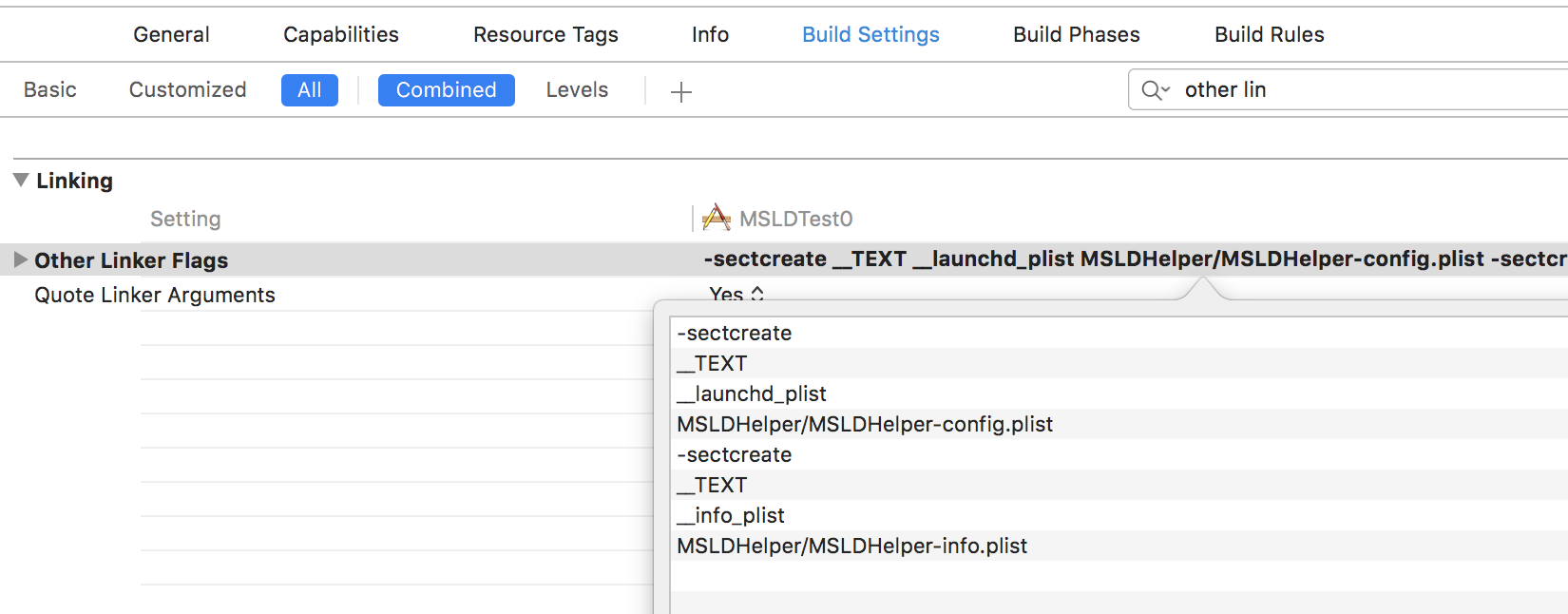Switch to Levels view mode
Image resolution: width=1568 pixels, height=614 pixels.
click(577, 90)
